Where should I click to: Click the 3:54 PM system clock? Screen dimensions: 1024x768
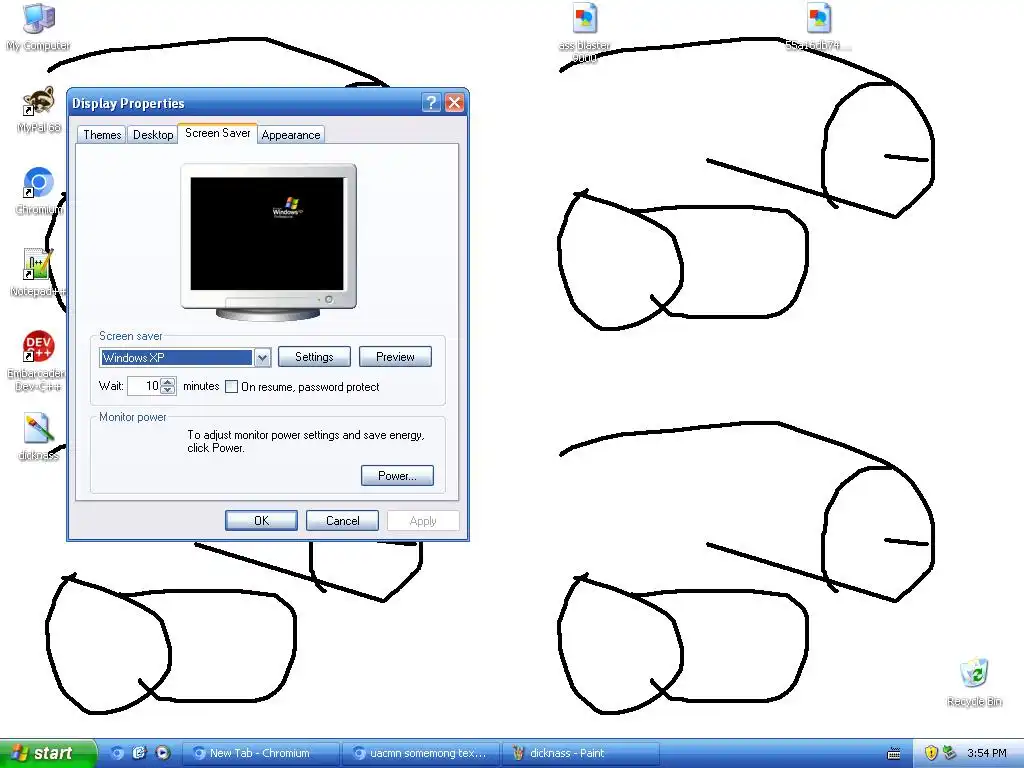(987, 753)
